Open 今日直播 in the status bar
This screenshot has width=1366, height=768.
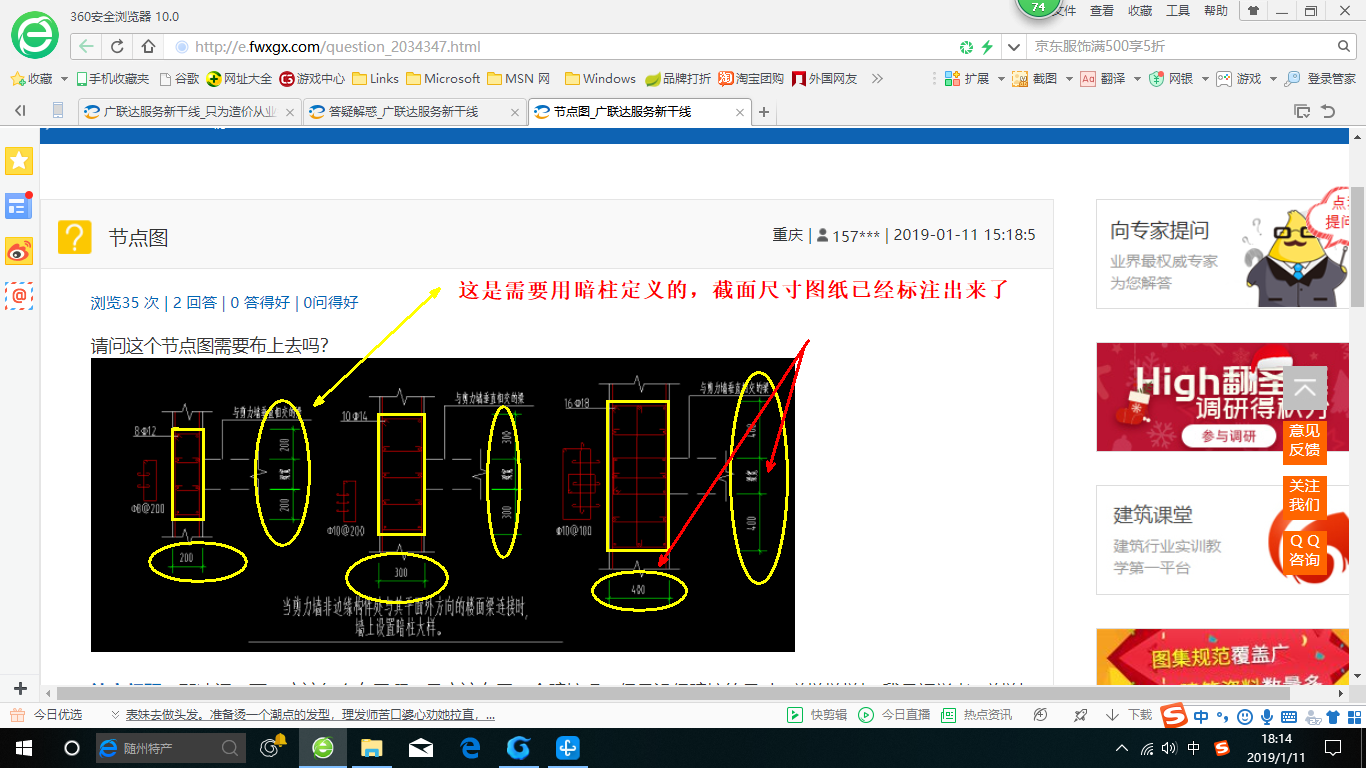[894, 715]
